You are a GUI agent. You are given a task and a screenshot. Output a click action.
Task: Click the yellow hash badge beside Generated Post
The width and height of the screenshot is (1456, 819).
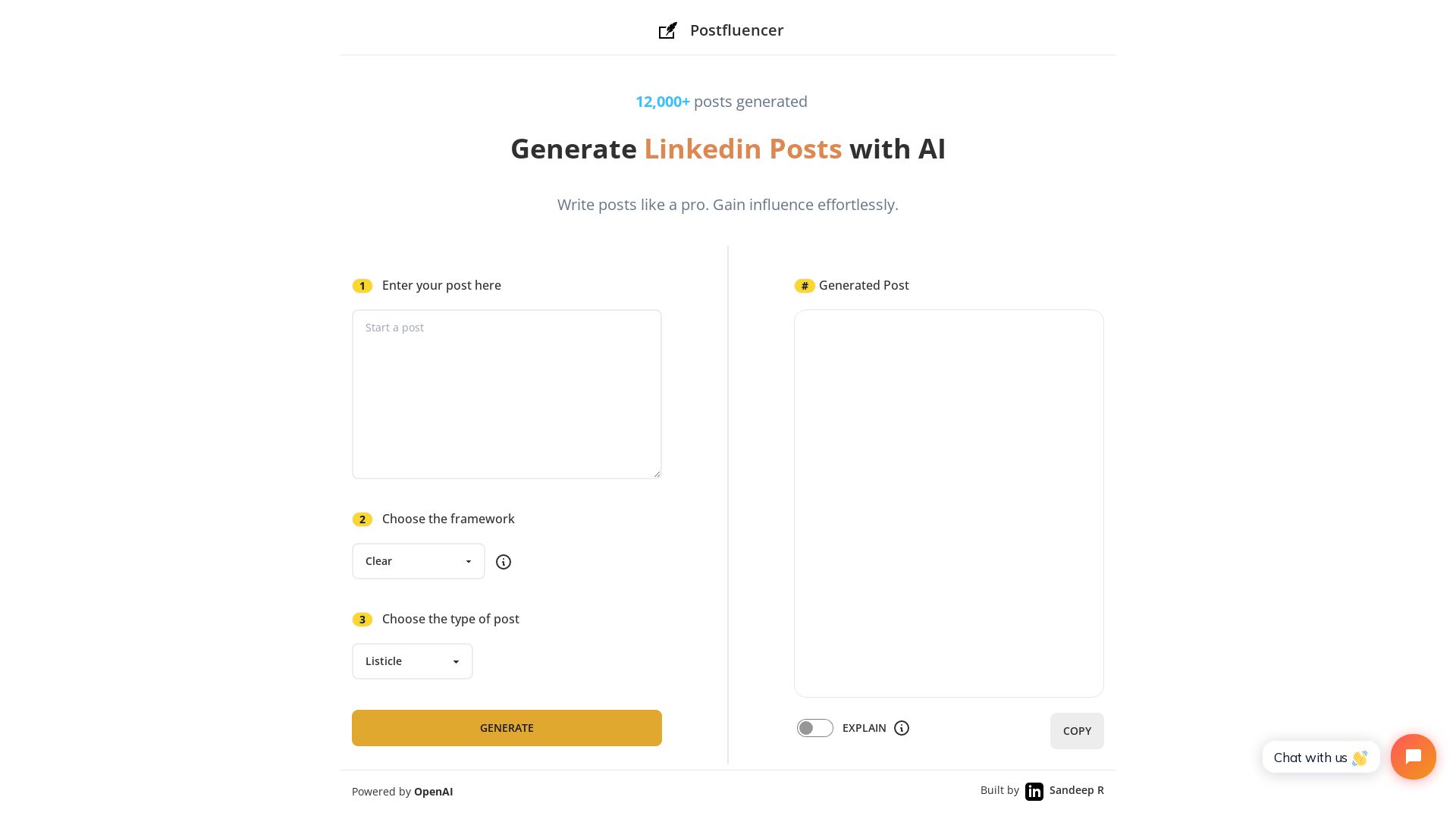point(805,286)
